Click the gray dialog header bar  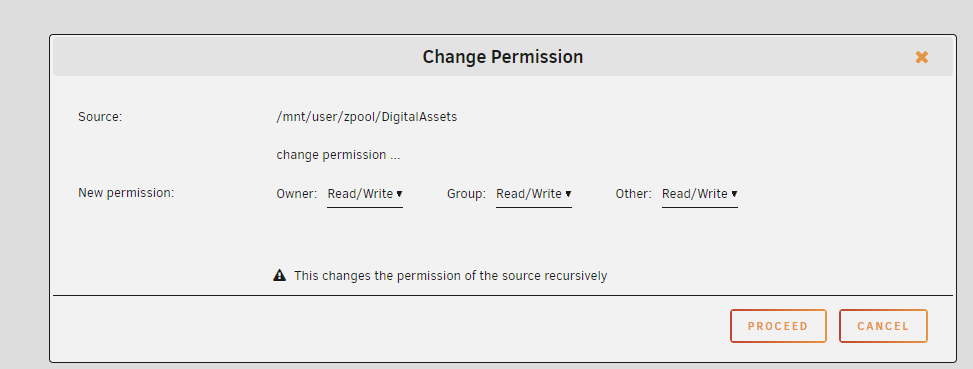(x=503, y=57)
